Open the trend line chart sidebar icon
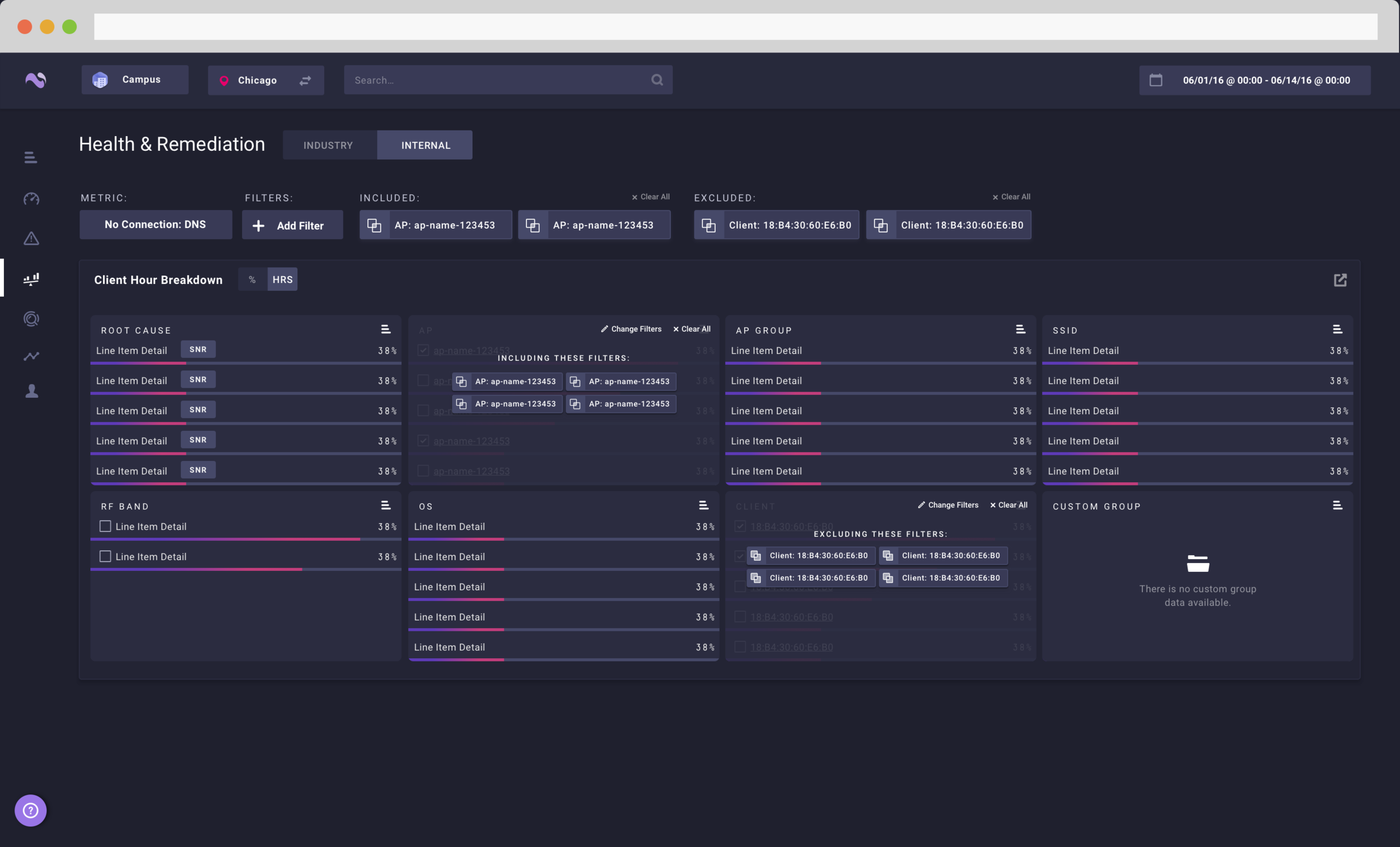1400x847 pixels. pos(31,356)
